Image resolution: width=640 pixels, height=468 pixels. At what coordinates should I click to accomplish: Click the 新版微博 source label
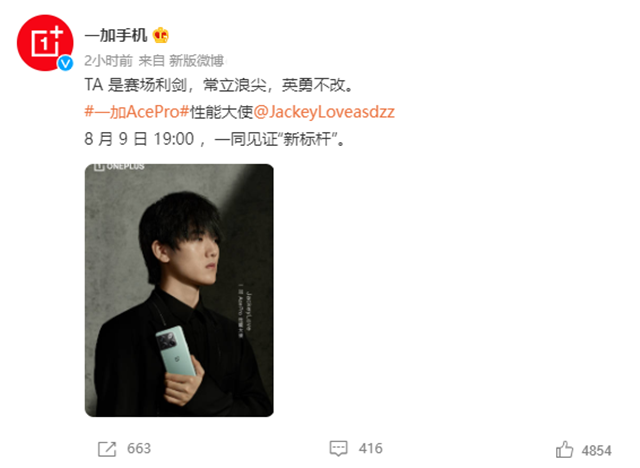pos(196,61)
